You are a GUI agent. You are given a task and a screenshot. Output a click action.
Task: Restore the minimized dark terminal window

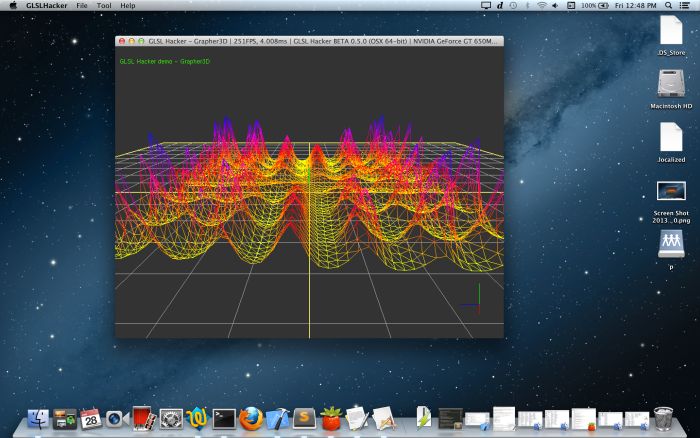point(450,419)
